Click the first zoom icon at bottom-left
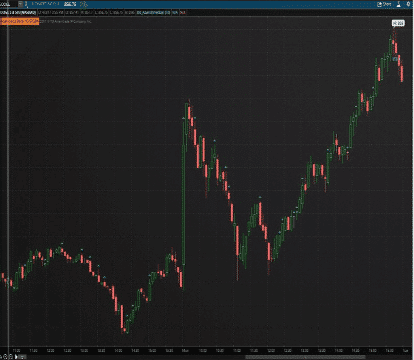The height and width of the screenshot is (360, 414). tap(5, 357)
